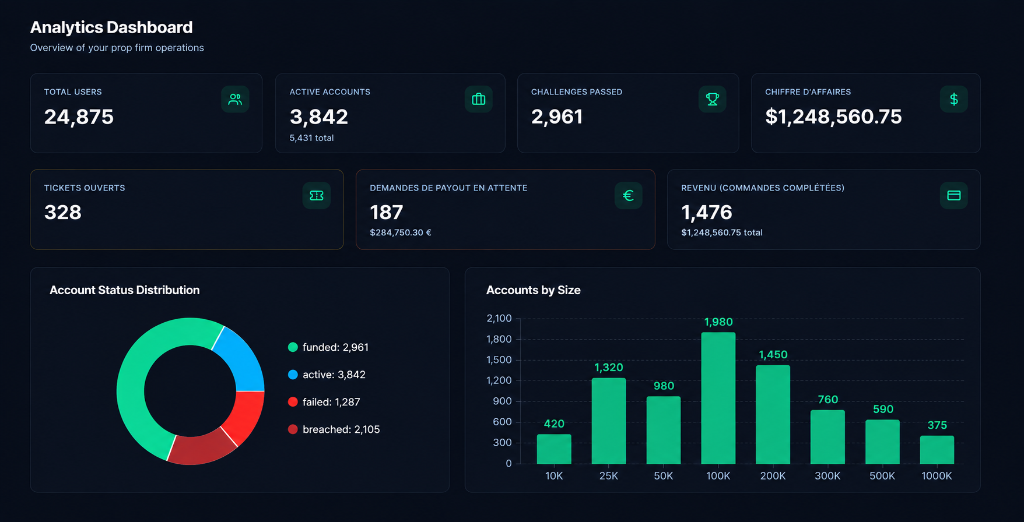Select the dark red breached legend dot

pyautogui.click(x=293, y=430)
